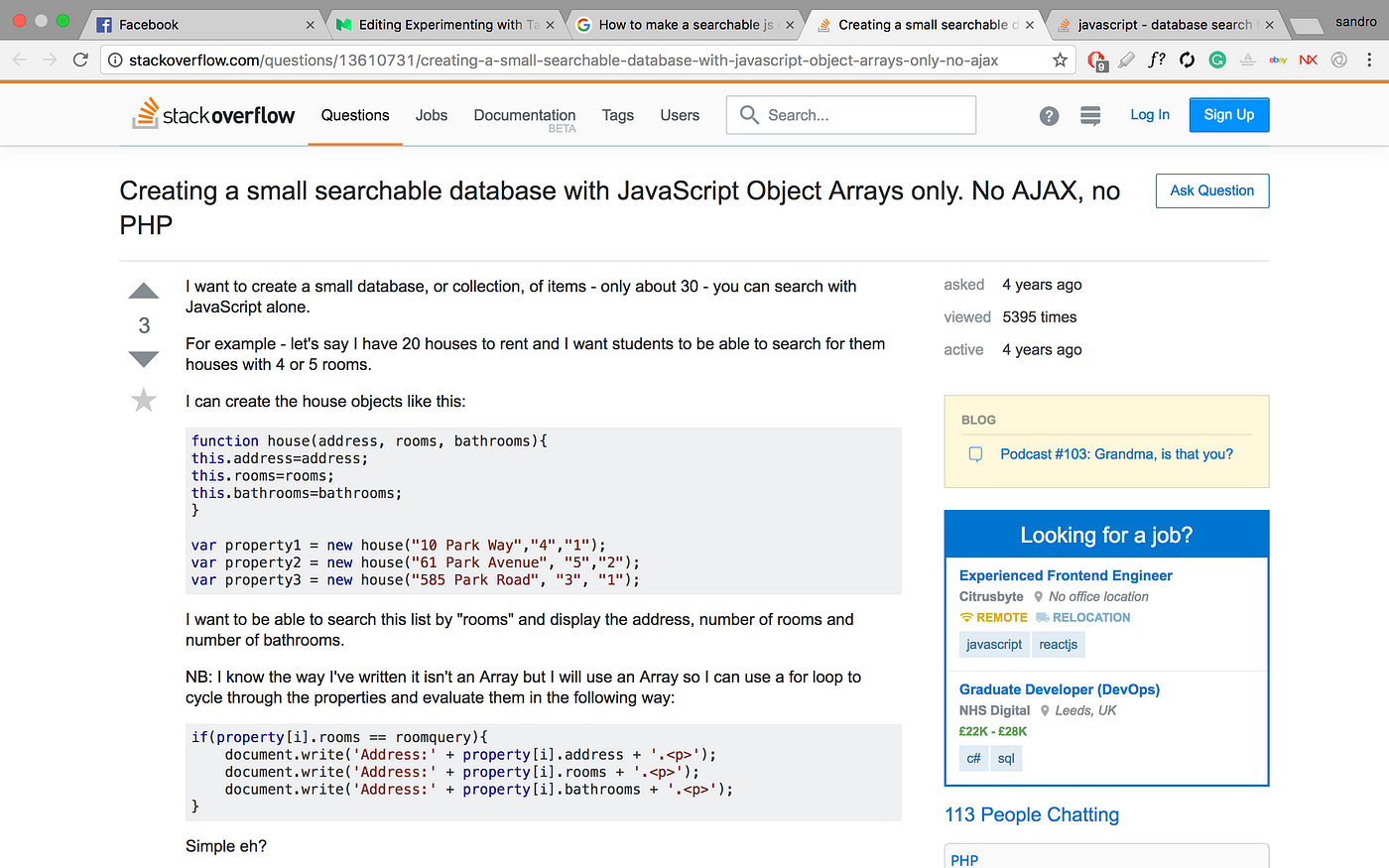Click the Log In link
This screenshot has width=1389, height=868.
click(x=1150, y=115)
